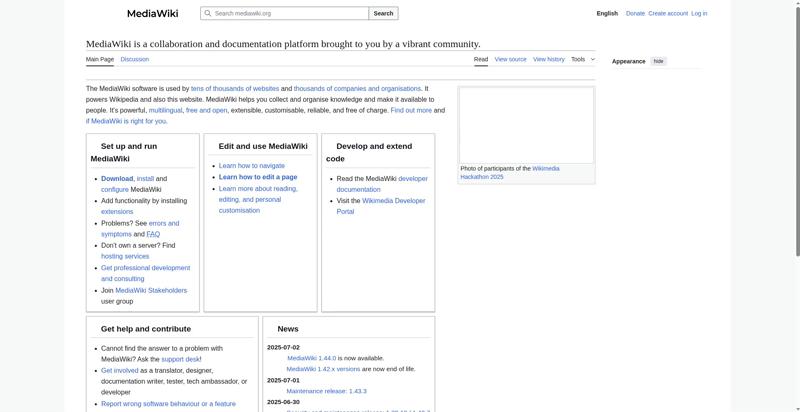This screenshot has height=412, width=800.
Task: Open Maintenance release: 1.43.3 link
Action: (327, 392)
